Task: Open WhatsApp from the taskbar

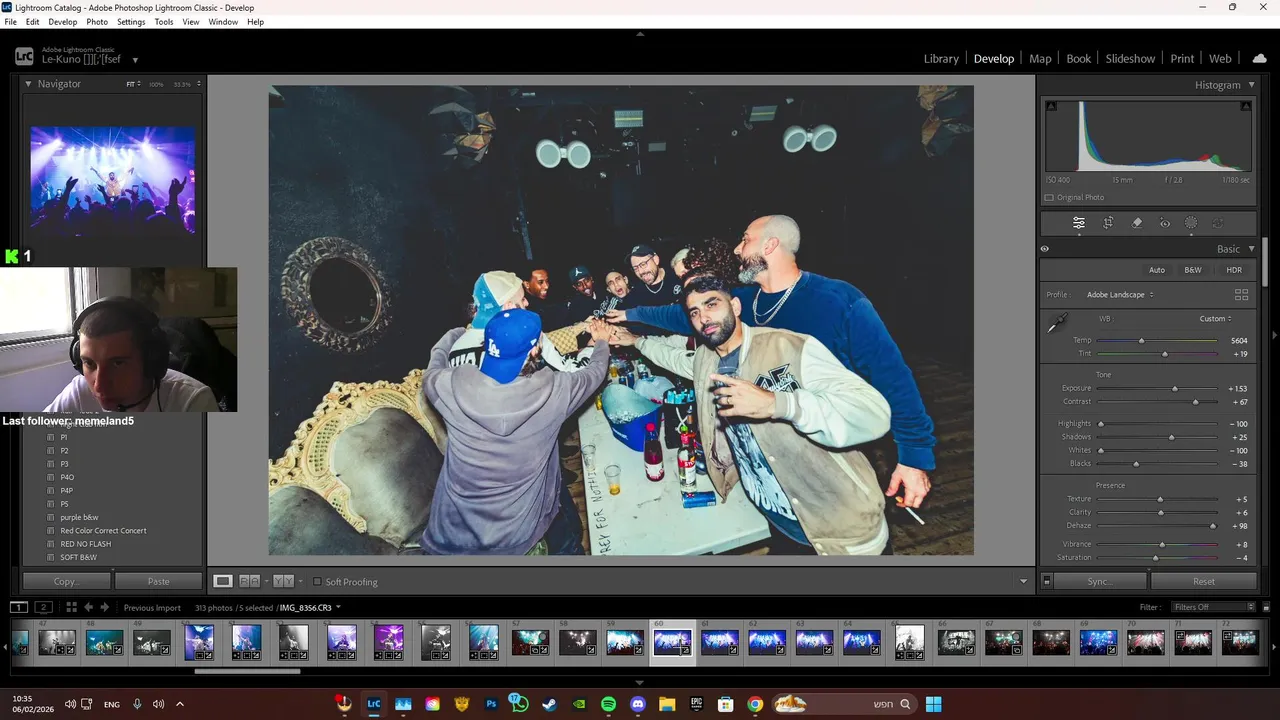Action: pyautogui.click(x=519, y=704)
